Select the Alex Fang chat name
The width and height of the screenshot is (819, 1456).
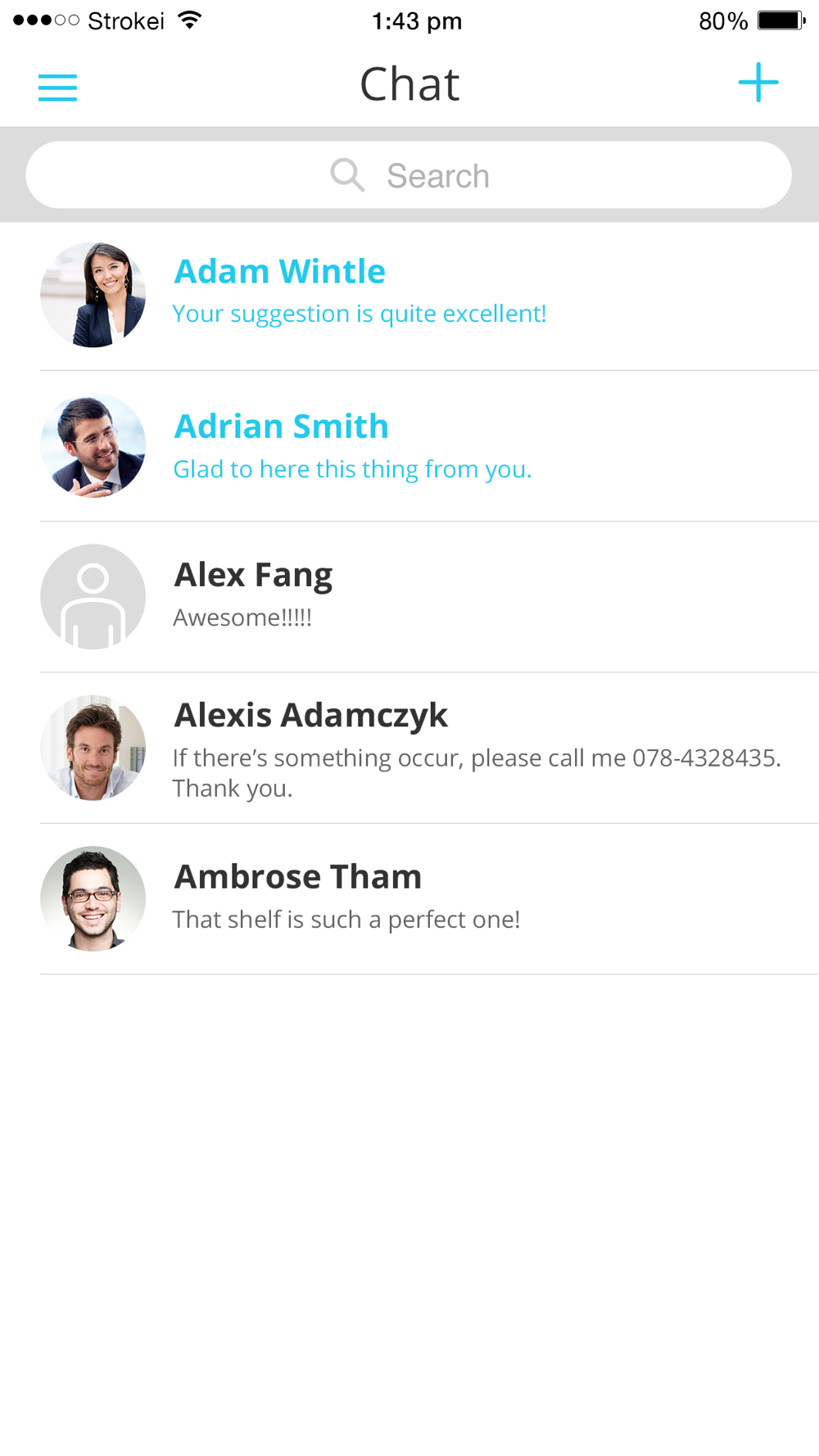(x=253, y=575)
